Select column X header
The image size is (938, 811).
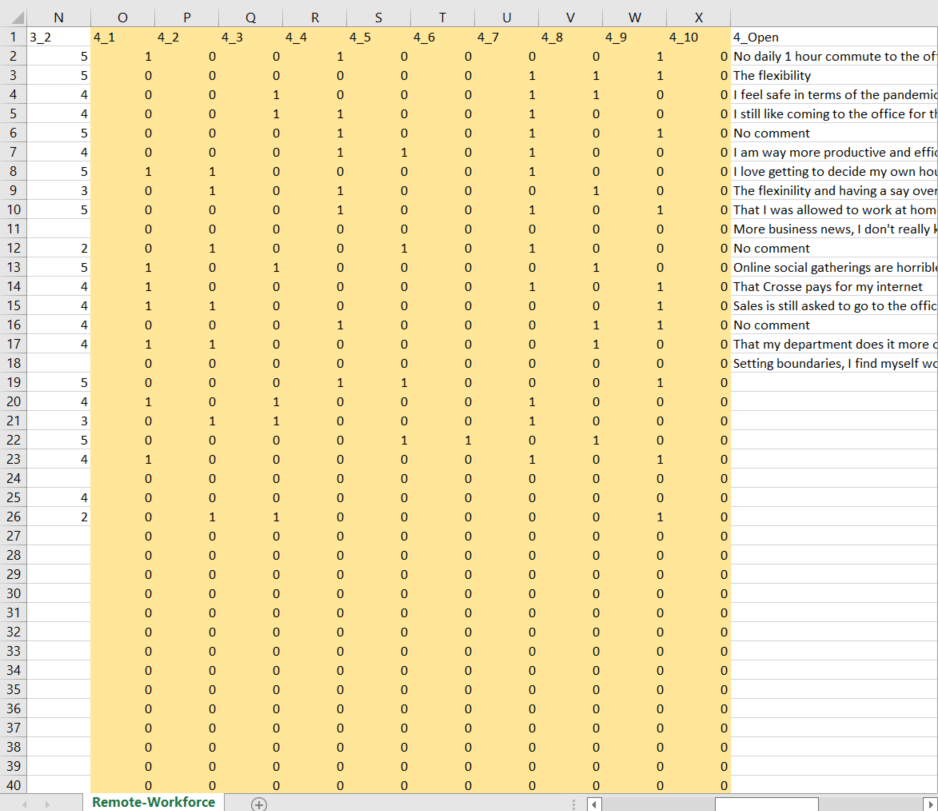pyautogui.click(x=698, y=17)
